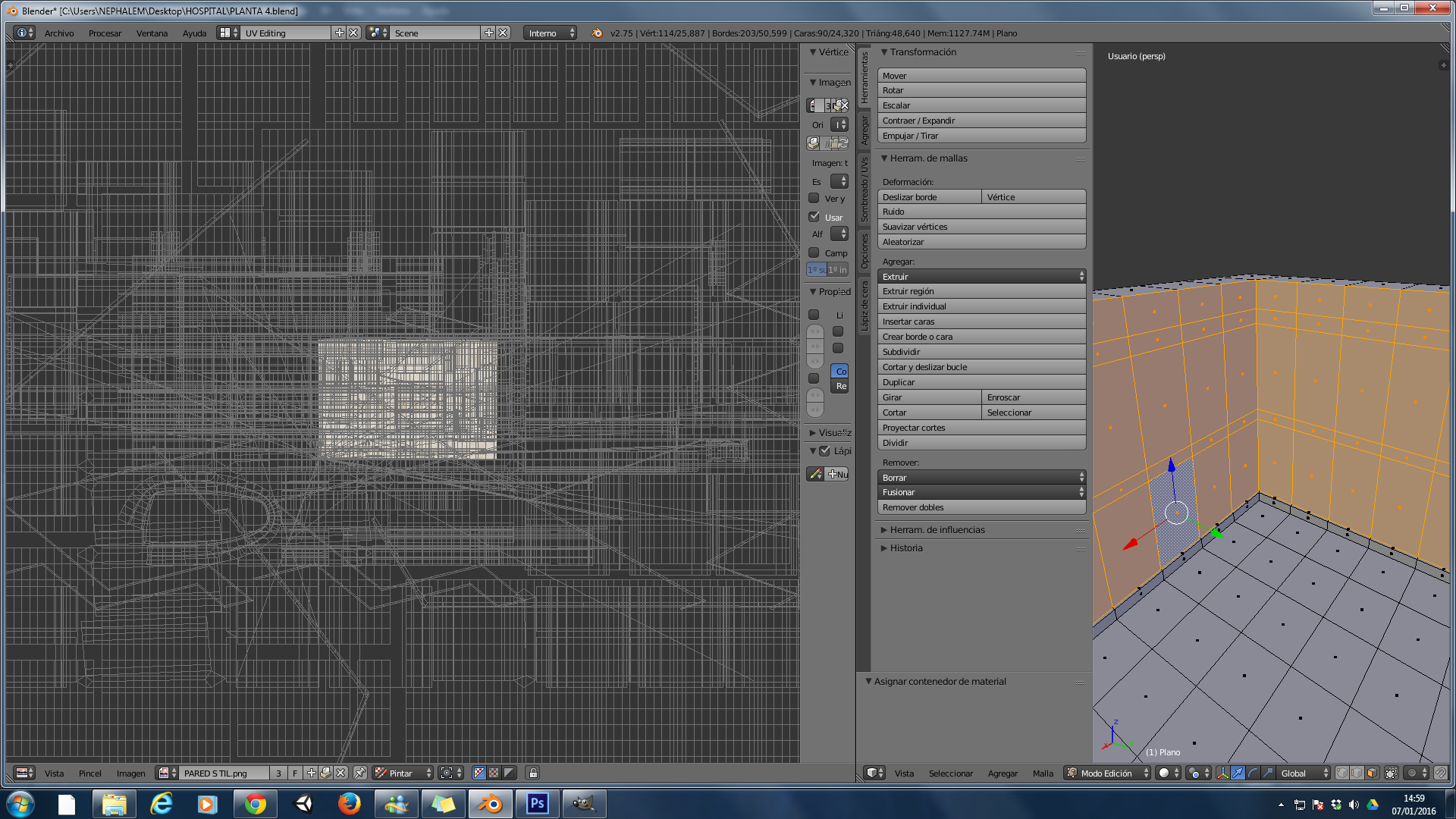This screenshot has width=1456, height=819.
Task: Open Blender from the Windows taskbar
Action: point(491,803)
